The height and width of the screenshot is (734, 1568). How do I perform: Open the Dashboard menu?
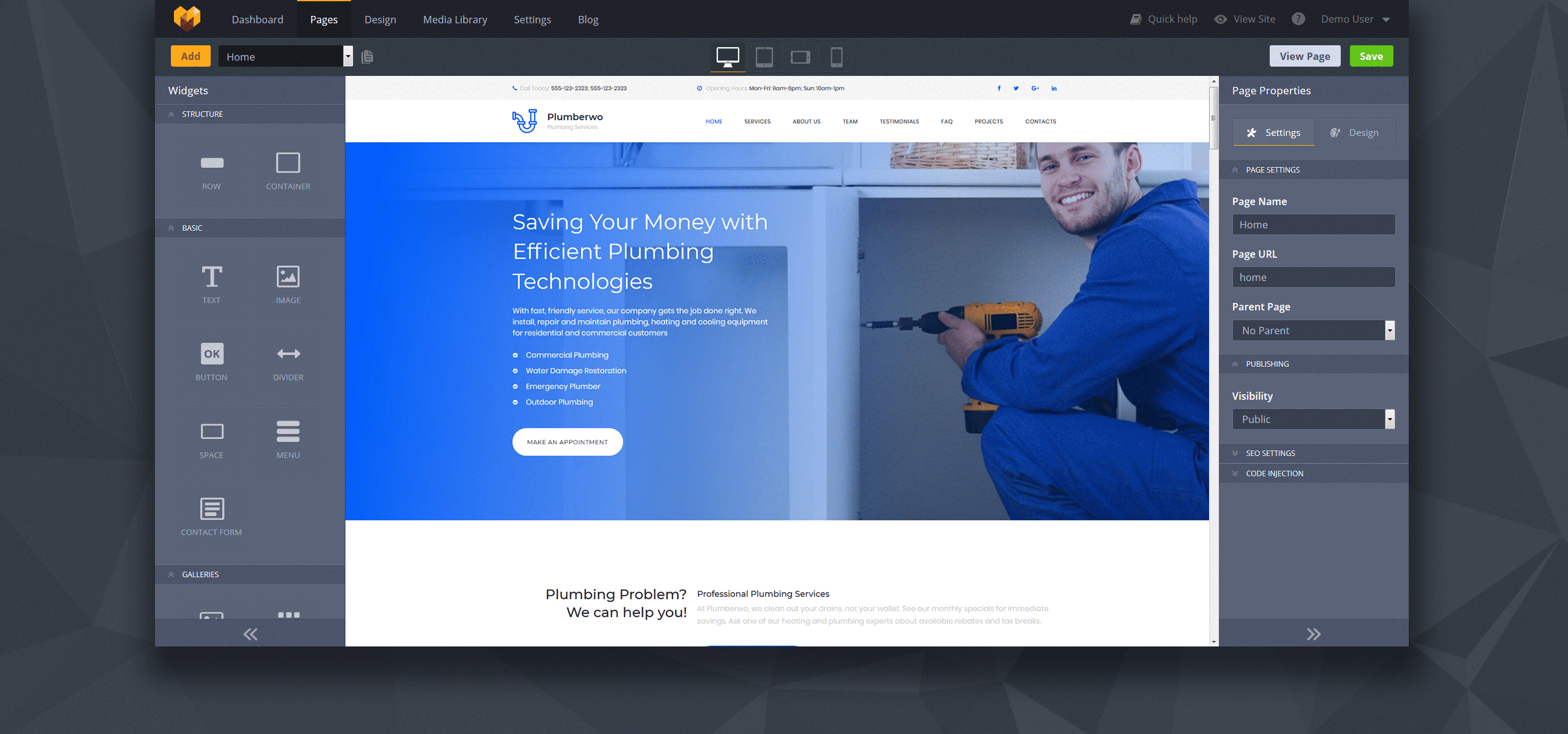pyautogui.click(x=257, y=20)
